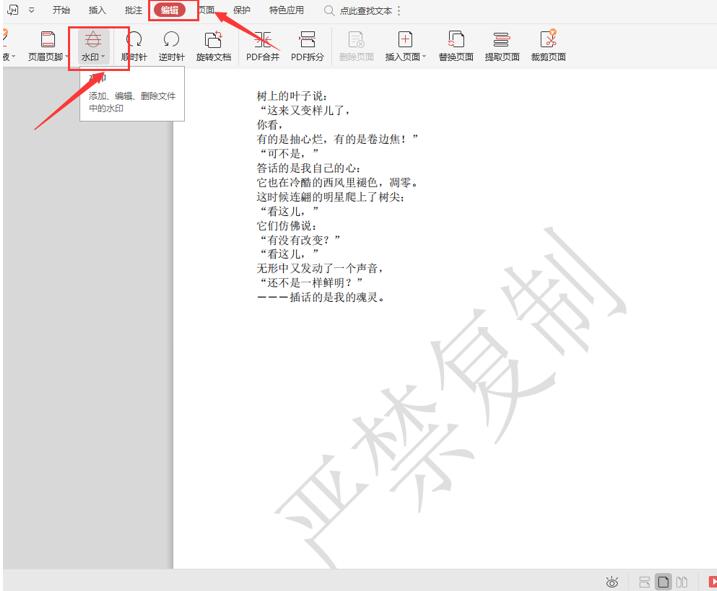Viewport: 717px width, 591px height.
Task: Click the line “还不是一样鲜明？”
Action: [310, 282]
